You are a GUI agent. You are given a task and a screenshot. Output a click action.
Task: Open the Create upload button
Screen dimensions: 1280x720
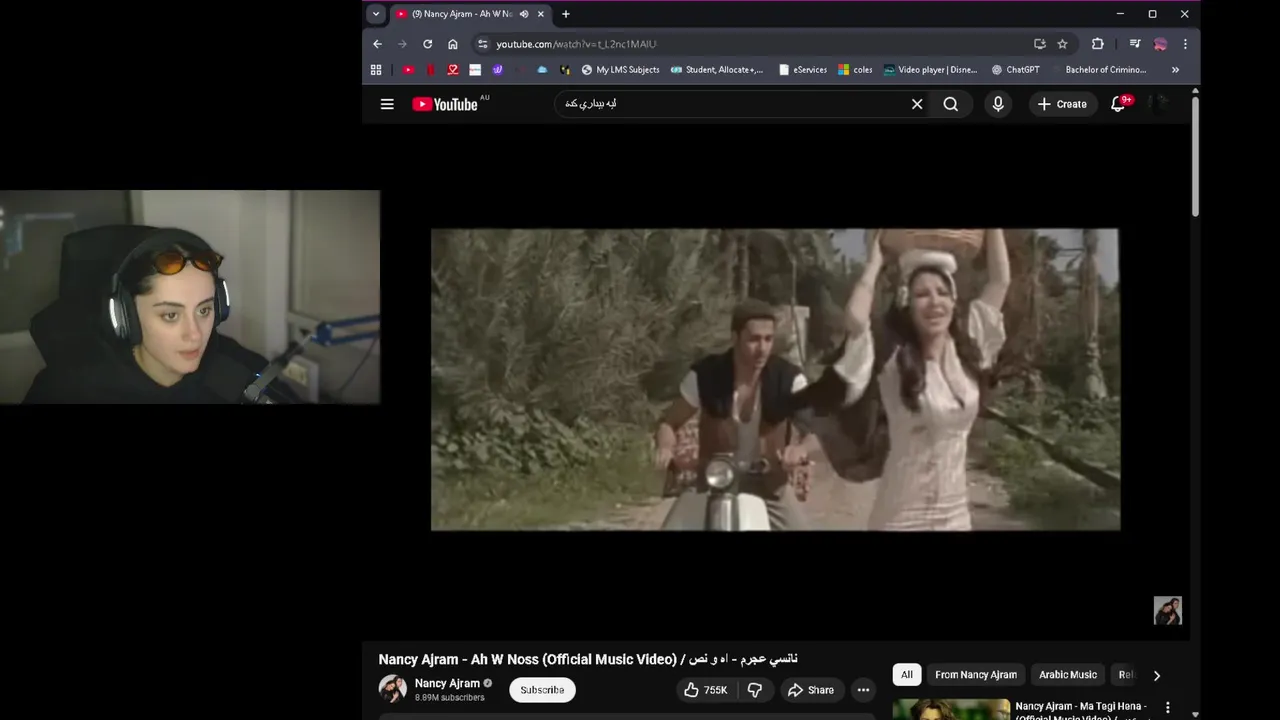[1062, 104]
